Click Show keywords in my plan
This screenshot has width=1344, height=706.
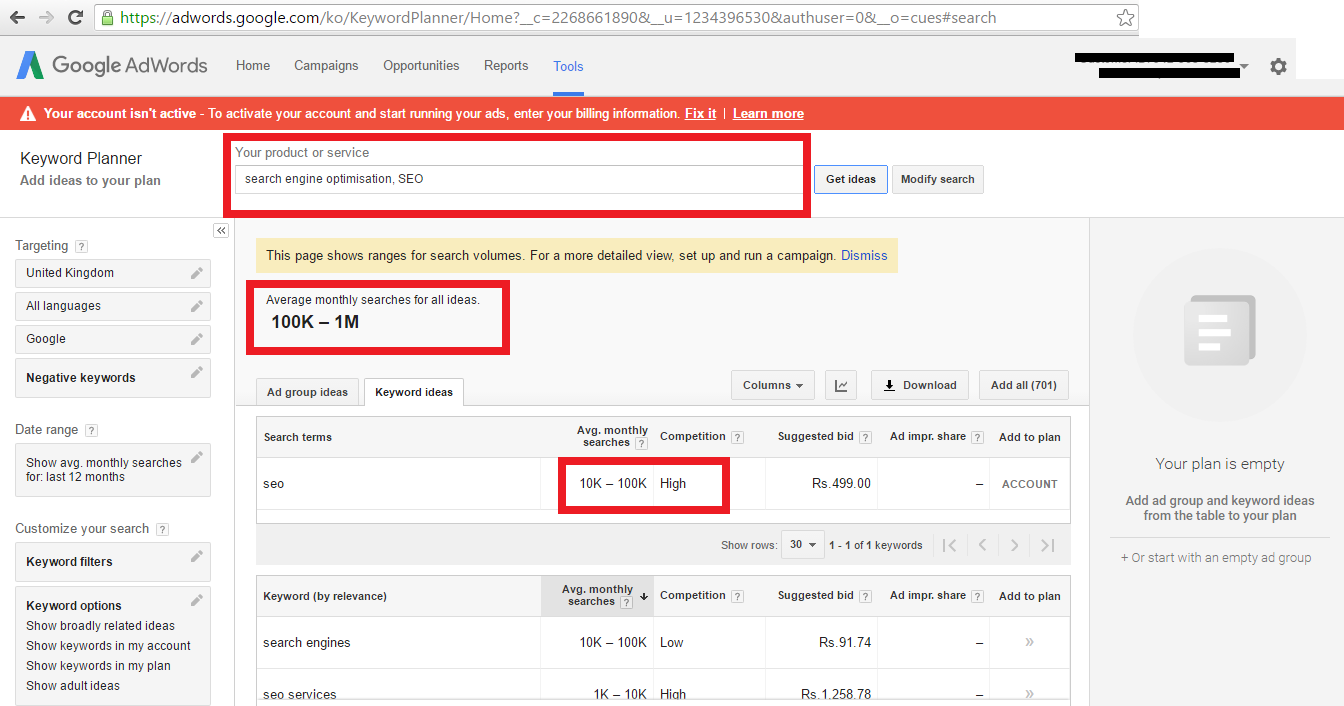(98, 666)
